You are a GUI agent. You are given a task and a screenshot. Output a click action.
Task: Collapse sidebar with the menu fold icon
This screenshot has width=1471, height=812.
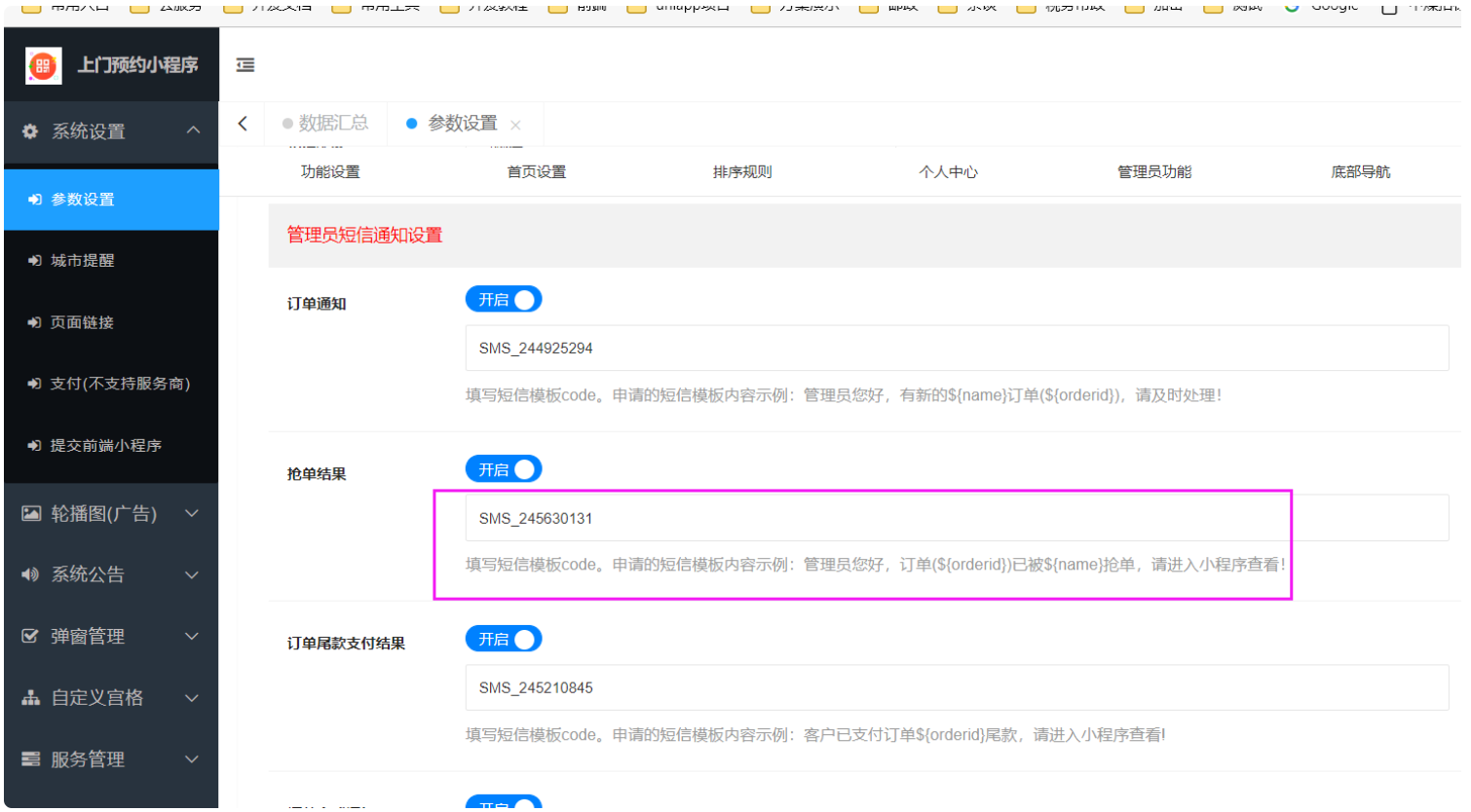tap(245, 65)
